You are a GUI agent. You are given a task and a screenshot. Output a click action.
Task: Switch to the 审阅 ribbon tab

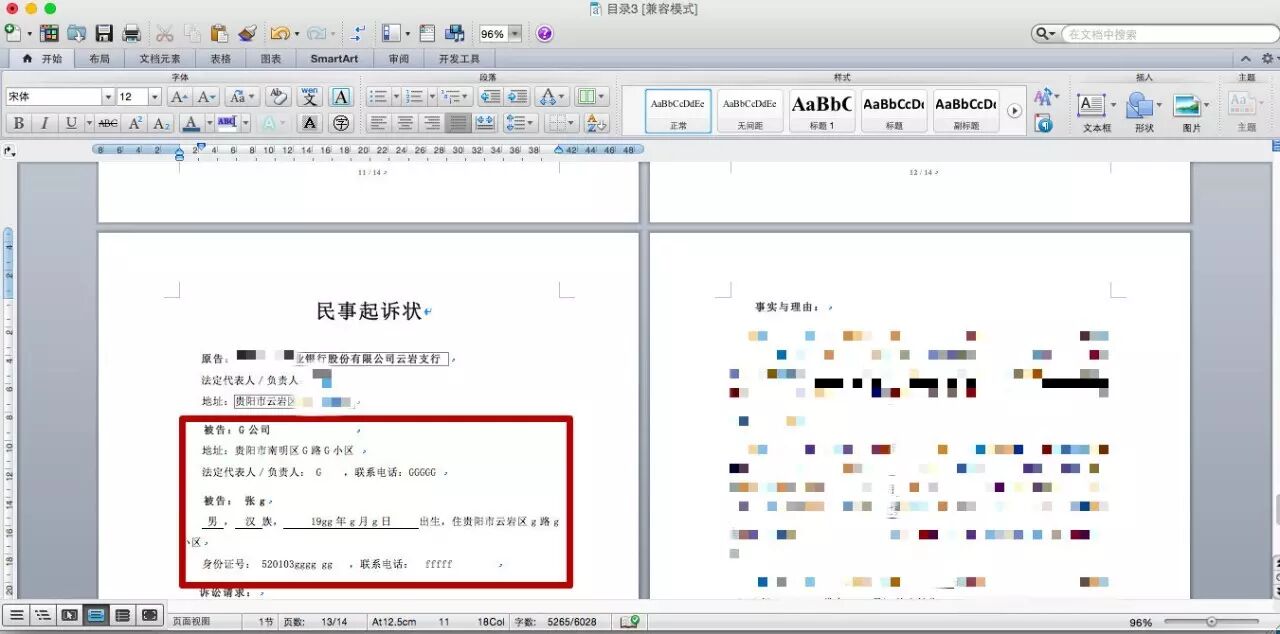tap(399, 59)
